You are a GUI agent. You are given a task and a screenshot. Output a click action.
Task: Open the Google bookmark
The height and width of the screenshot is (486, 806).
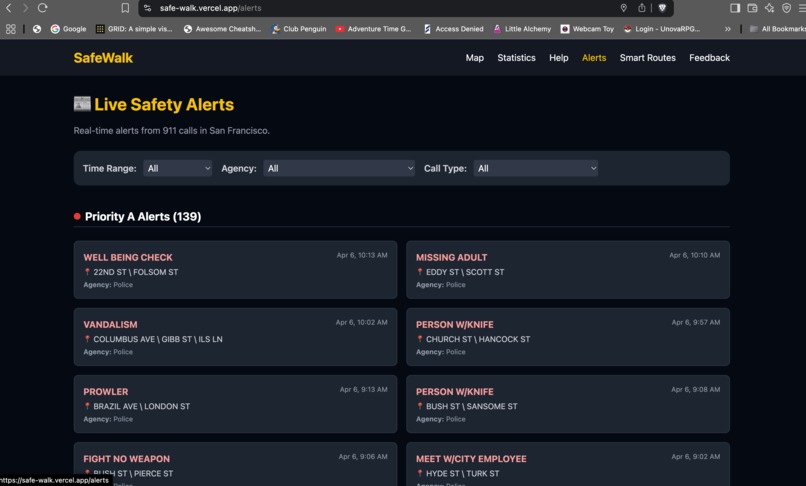68,29
